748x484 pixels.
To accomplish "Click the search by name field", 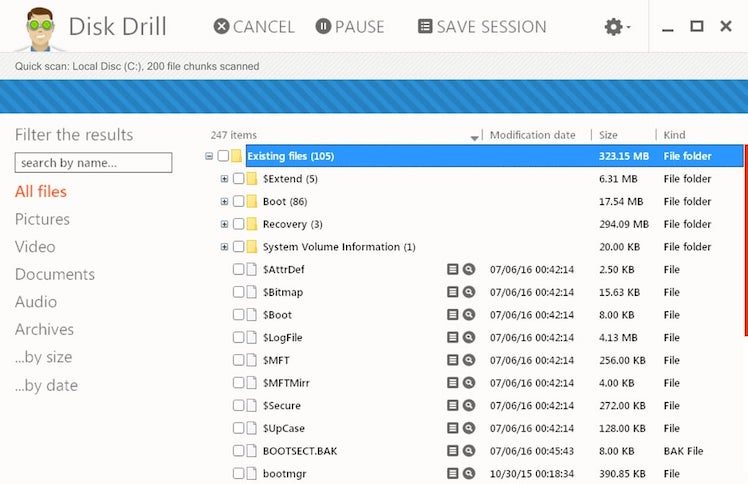I will pos(93,163).
